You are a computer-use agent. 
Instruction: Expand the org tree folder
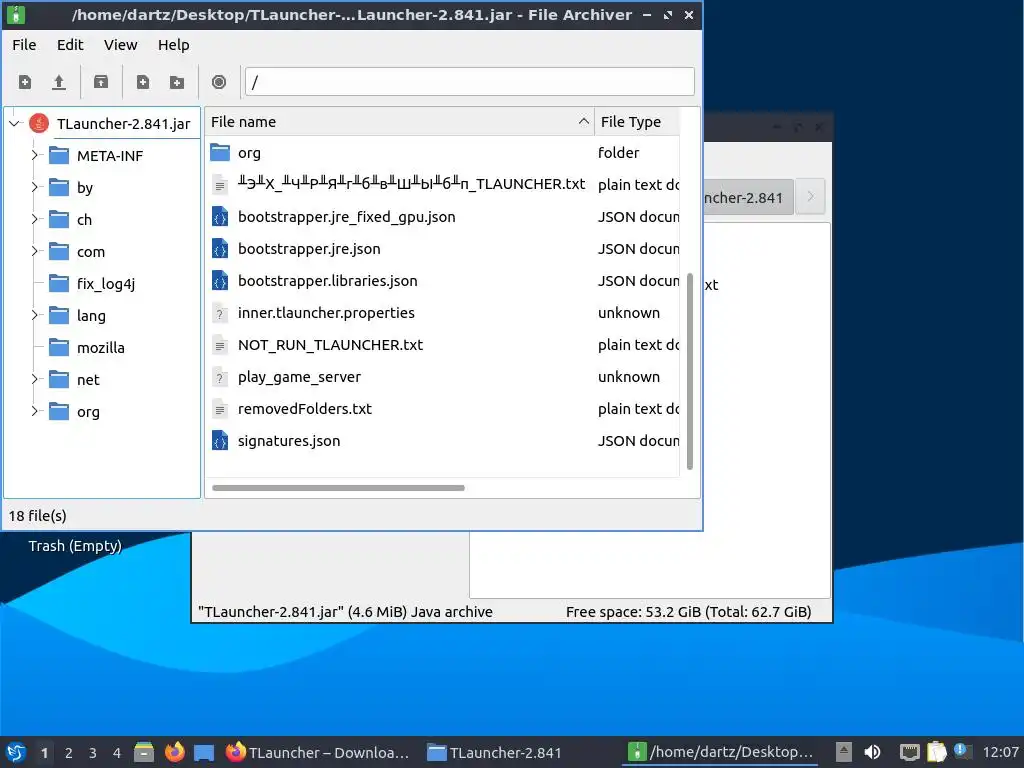coord(35,411)
